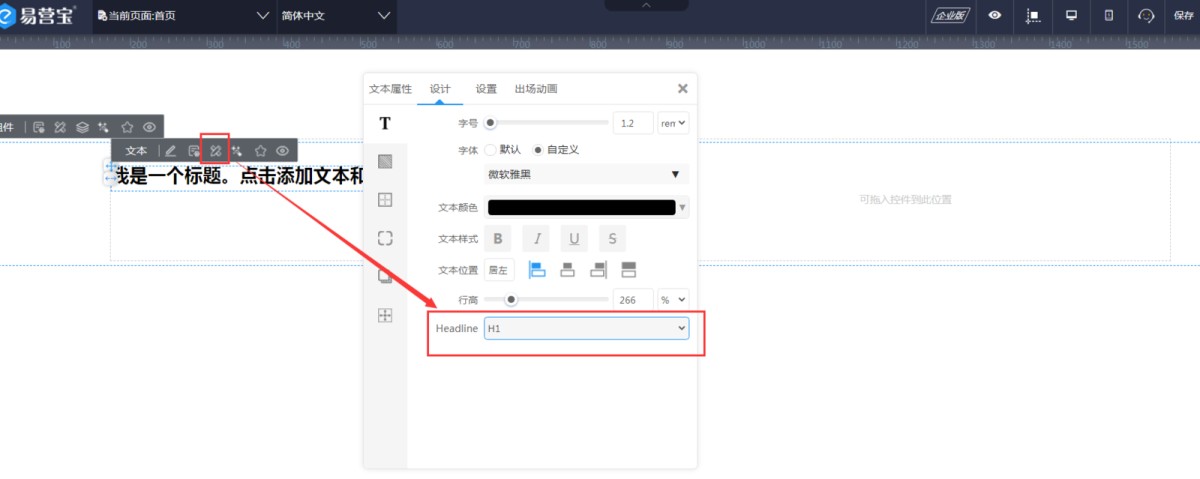Click the top bar preview eye icon

click(x=995, y=16)
